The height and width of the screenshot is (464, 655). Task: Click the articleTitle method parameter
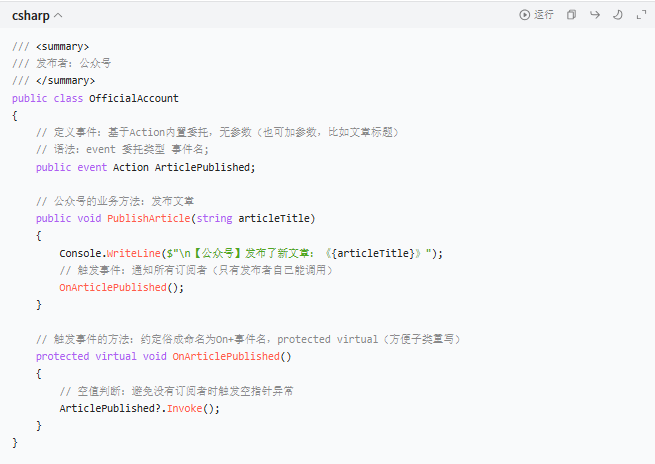(274, 218)
